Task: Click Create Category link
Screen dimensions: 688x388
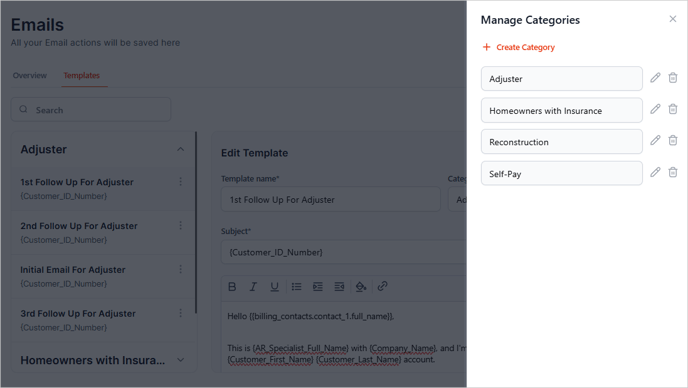Action: 519,47
